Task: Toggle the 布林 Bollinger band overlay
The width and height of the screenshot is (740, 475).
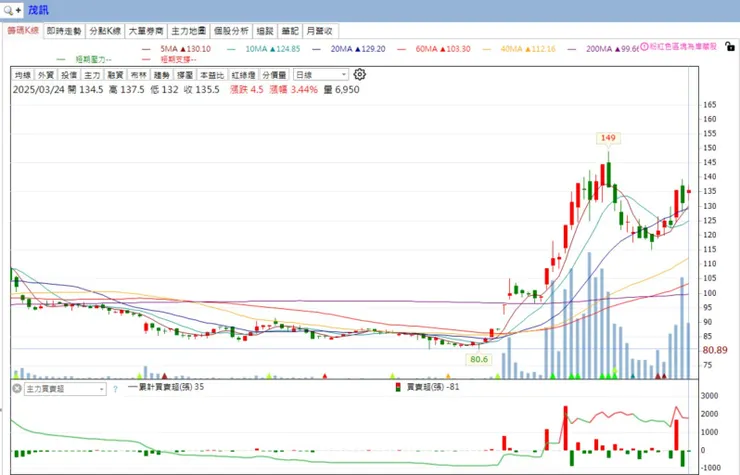Action: coord(138,75)
